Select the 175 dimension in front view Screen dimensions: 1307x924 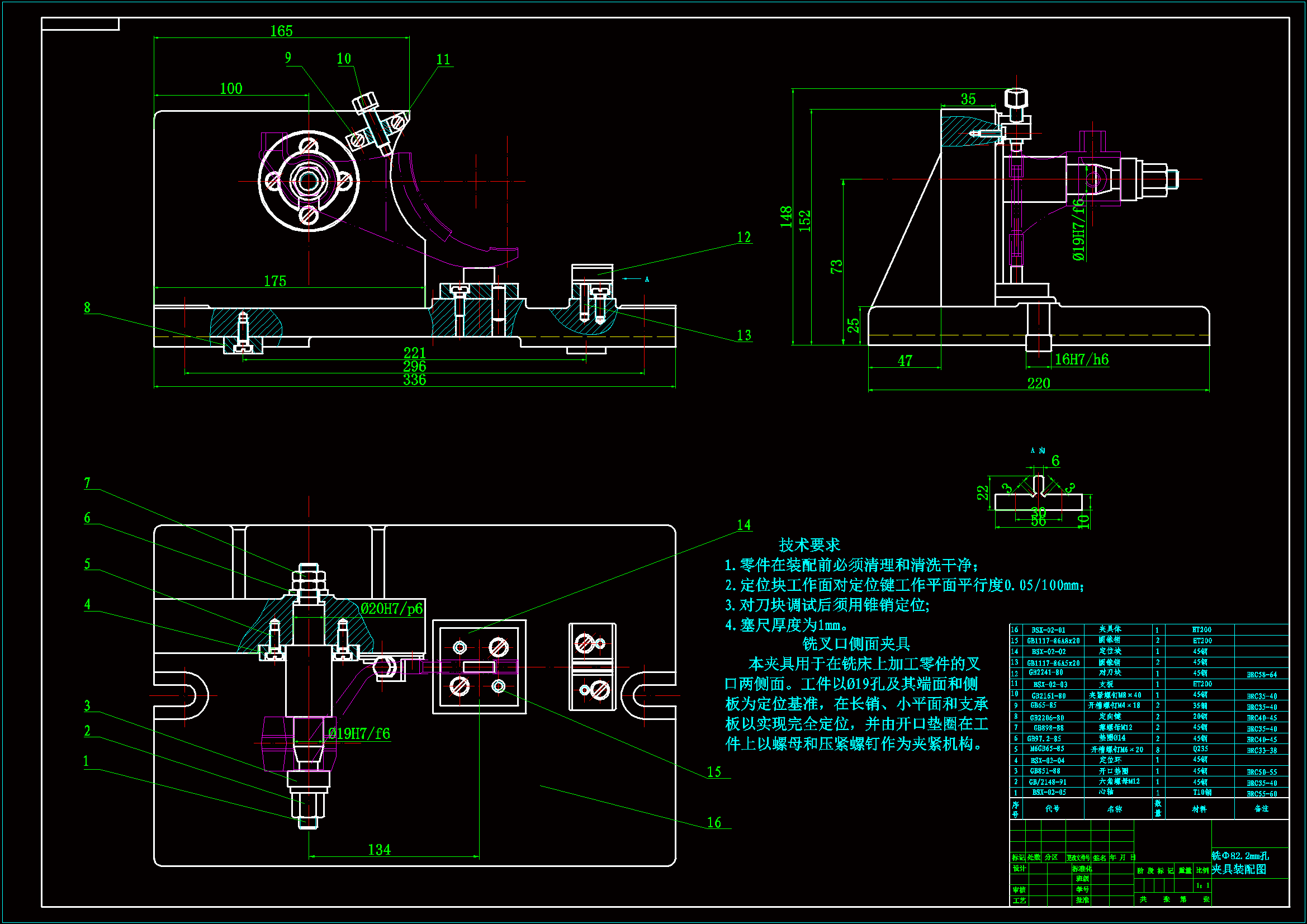[274, 281]
